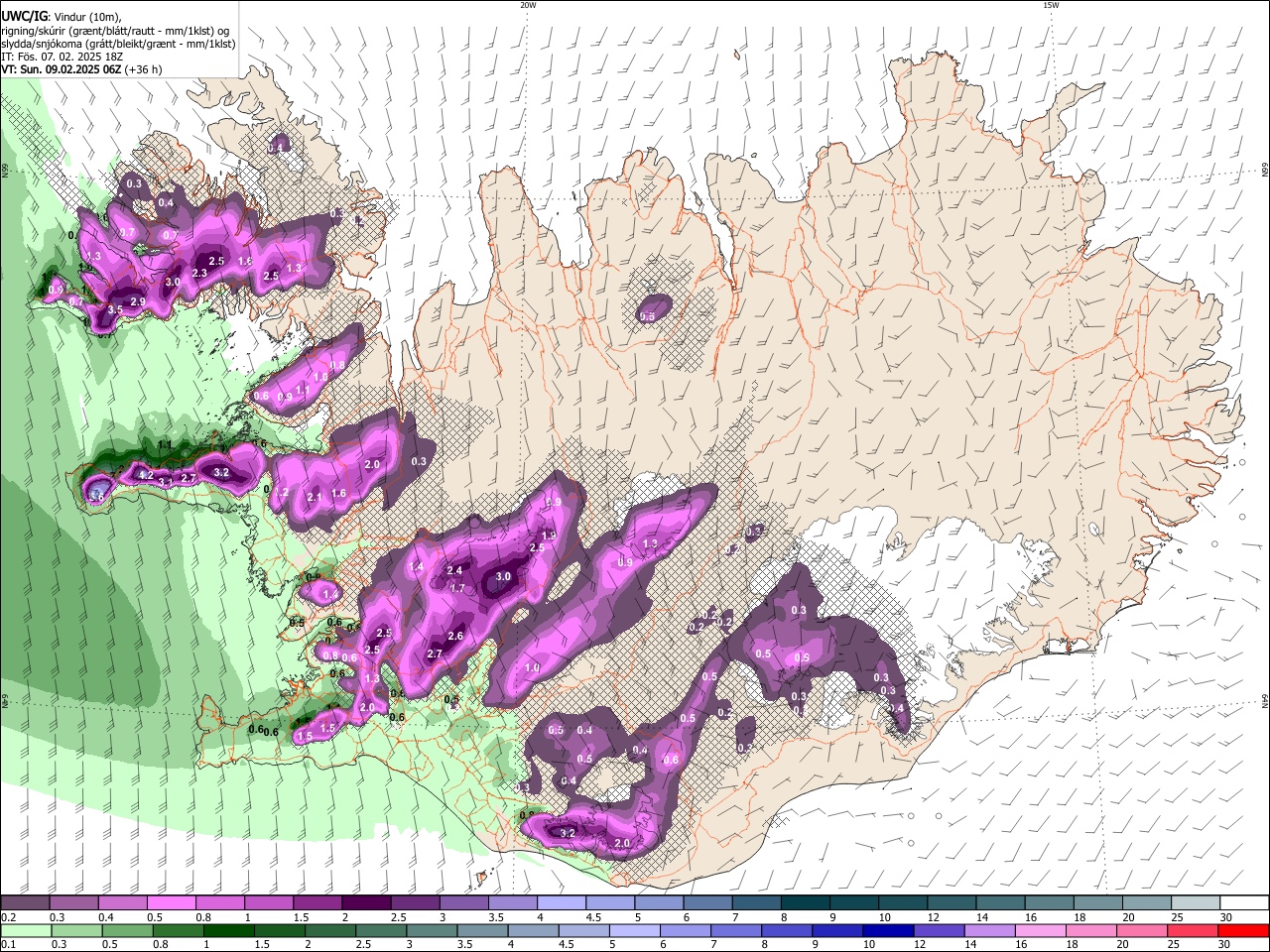This screenshot has width=1270, height=952.
Task: Select rain legend swatch between 9 and 10
Action: click(x=839, y=930)
